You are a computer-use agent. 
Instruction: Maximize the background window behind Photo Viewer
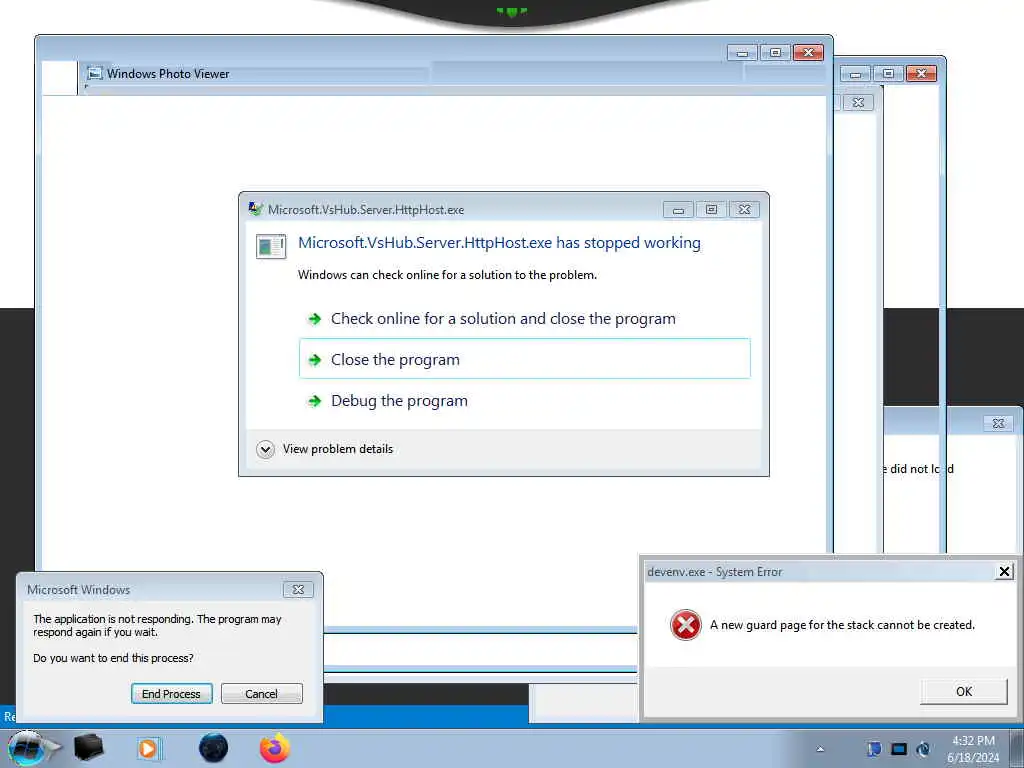click(x=888, y=73)
